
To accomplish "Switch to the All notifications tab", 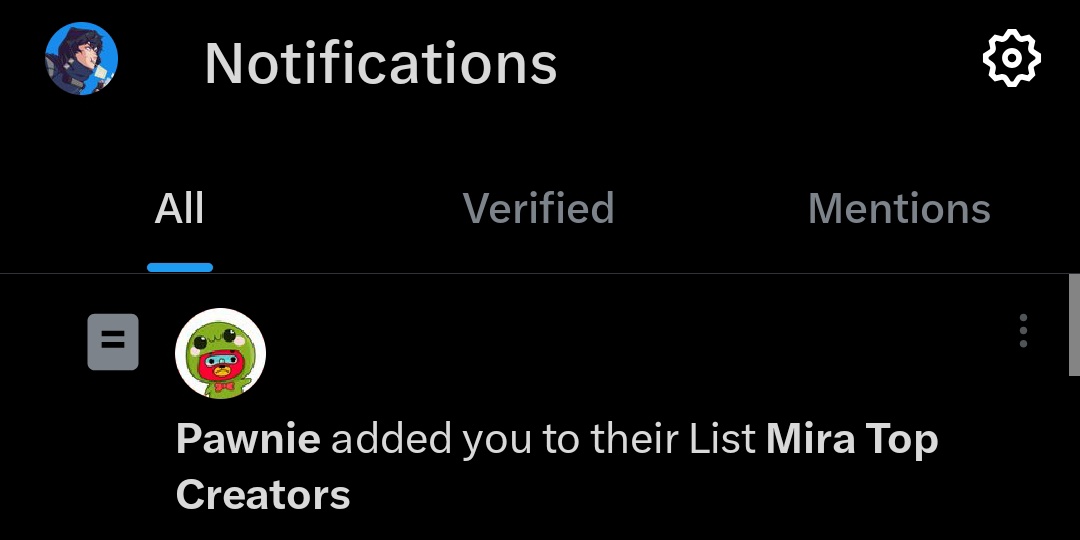I will pos(180,209).
